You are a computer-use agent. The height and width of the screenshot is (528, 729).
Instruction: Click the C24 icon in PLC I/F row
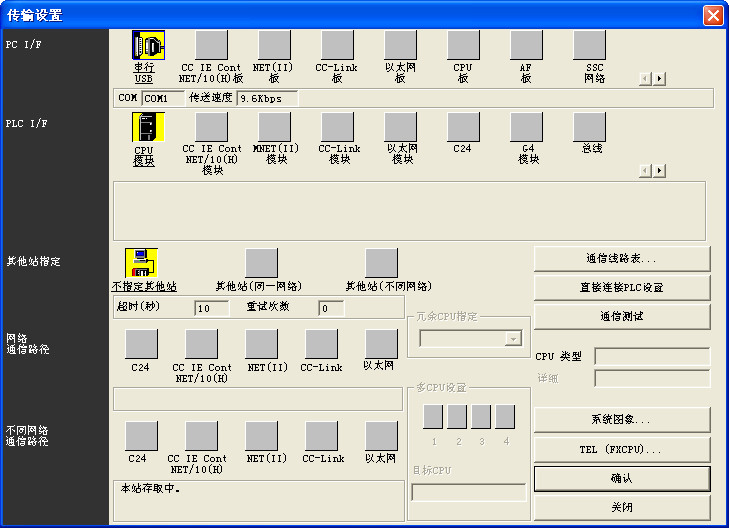click(x=463, y=127)
